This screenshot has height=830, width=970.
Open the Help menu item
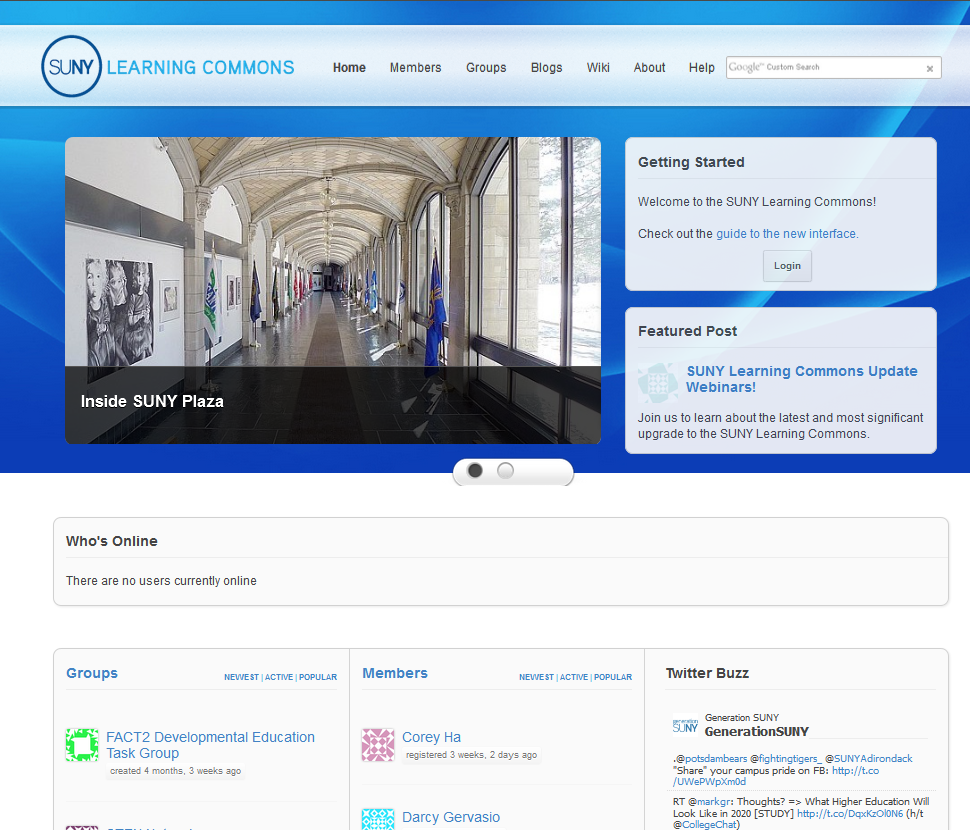click(x=702, y=67)
